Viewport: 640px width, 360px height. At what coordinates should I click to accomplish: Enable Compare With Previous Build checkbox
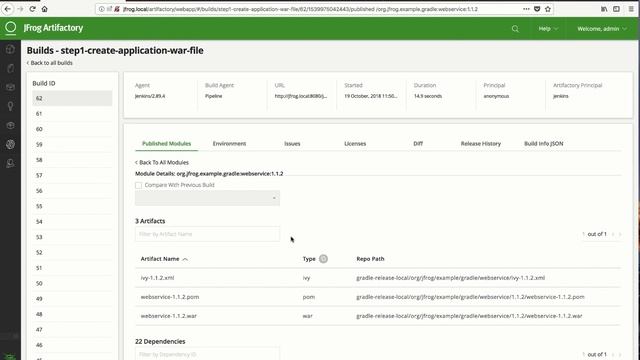pos(138,185)
